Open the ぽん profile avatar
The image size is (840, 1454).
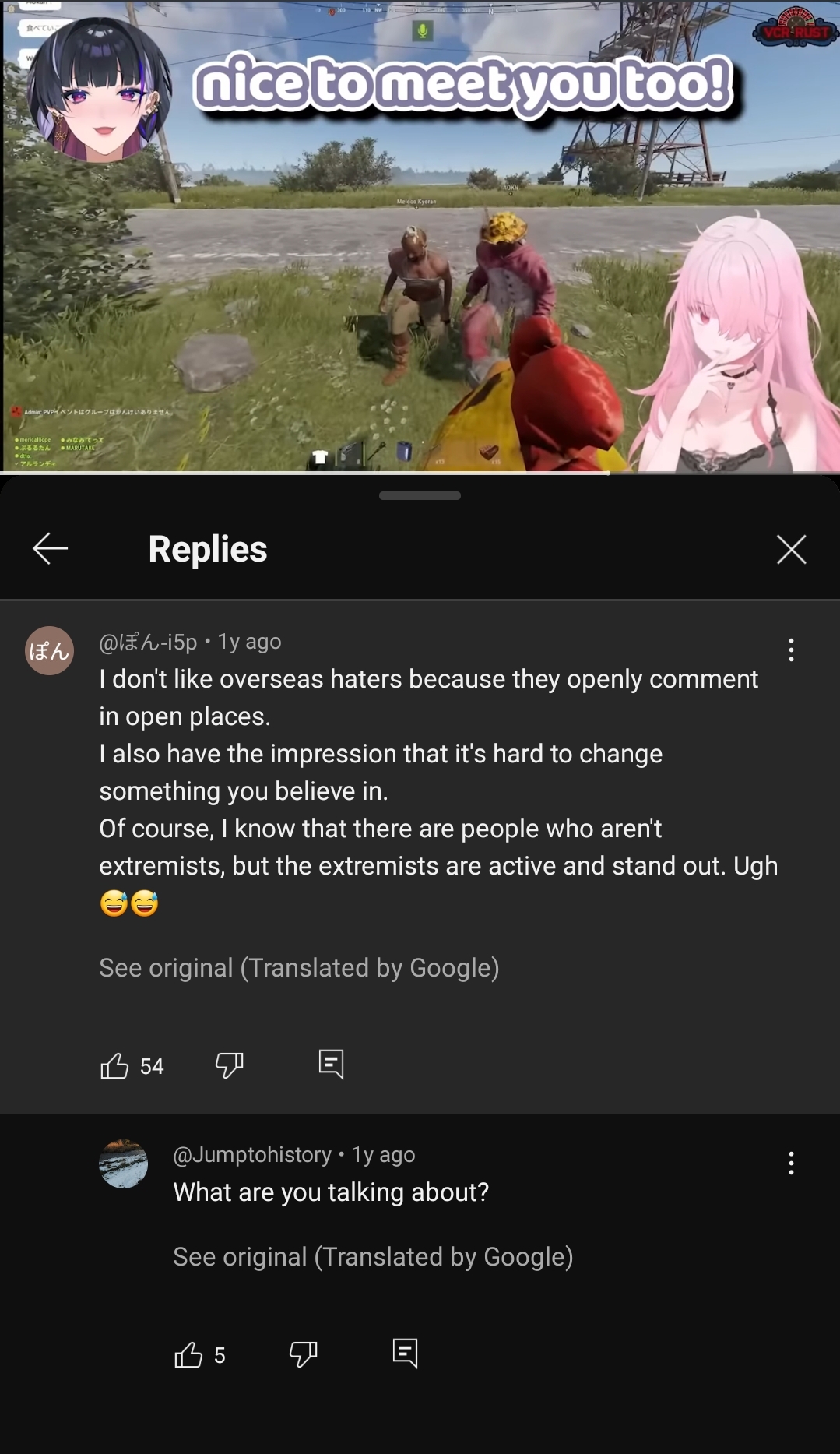click(50, 650)
